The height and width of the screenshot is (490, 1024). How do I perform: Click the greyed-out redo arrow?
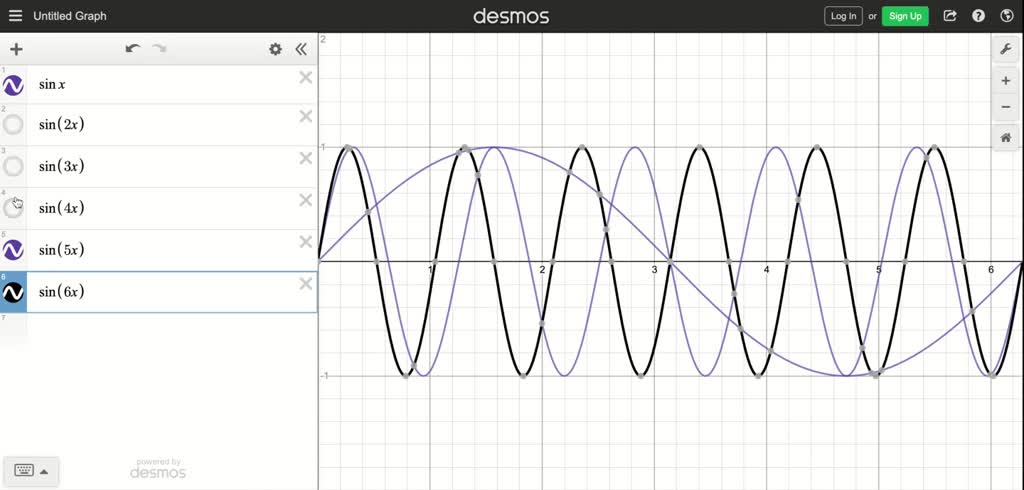(x=159, y=49)
